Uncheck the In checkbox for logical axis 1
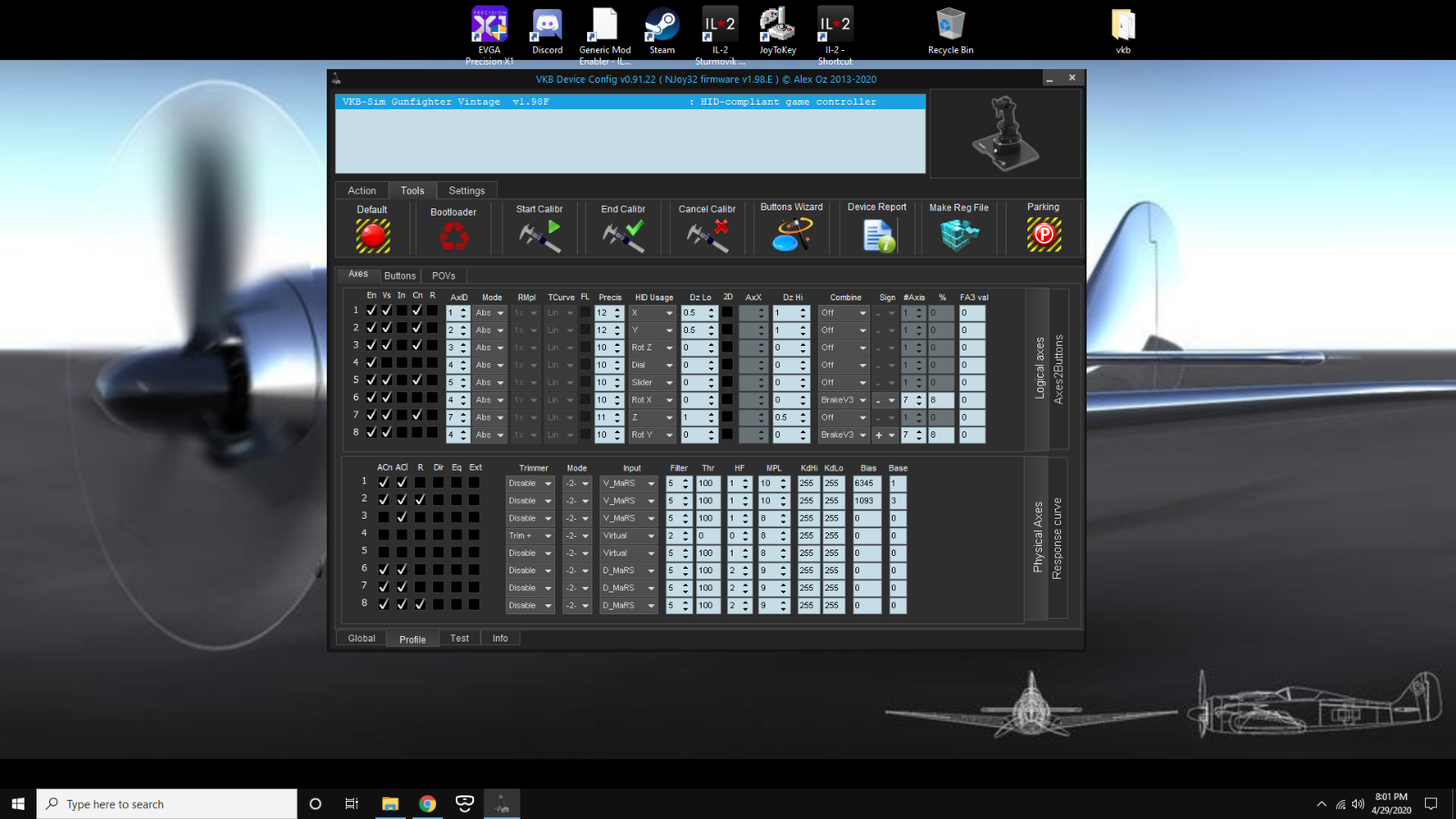 pos(401,310)
